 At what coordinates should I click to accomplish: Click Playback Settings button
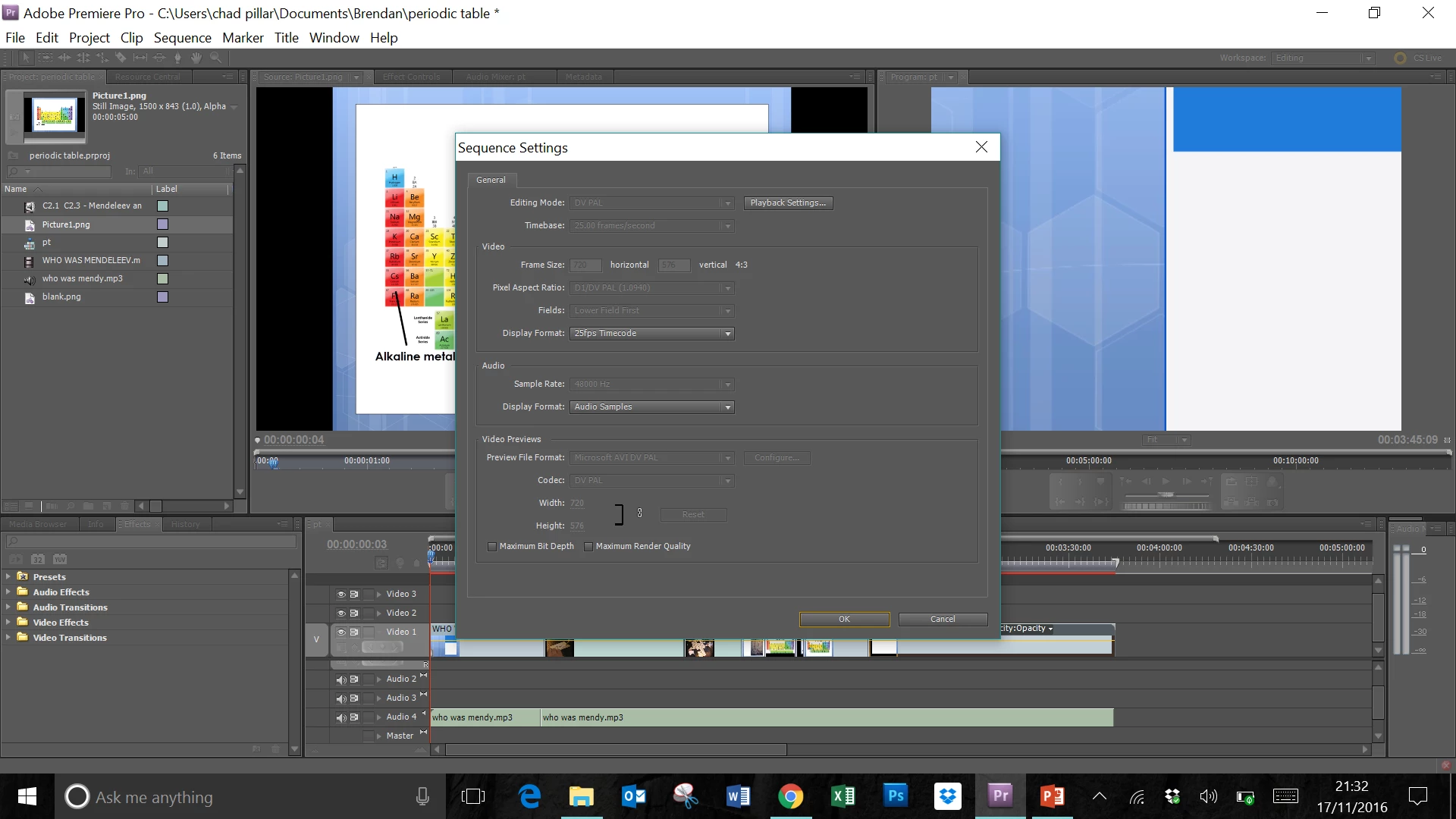coord(788,202)
